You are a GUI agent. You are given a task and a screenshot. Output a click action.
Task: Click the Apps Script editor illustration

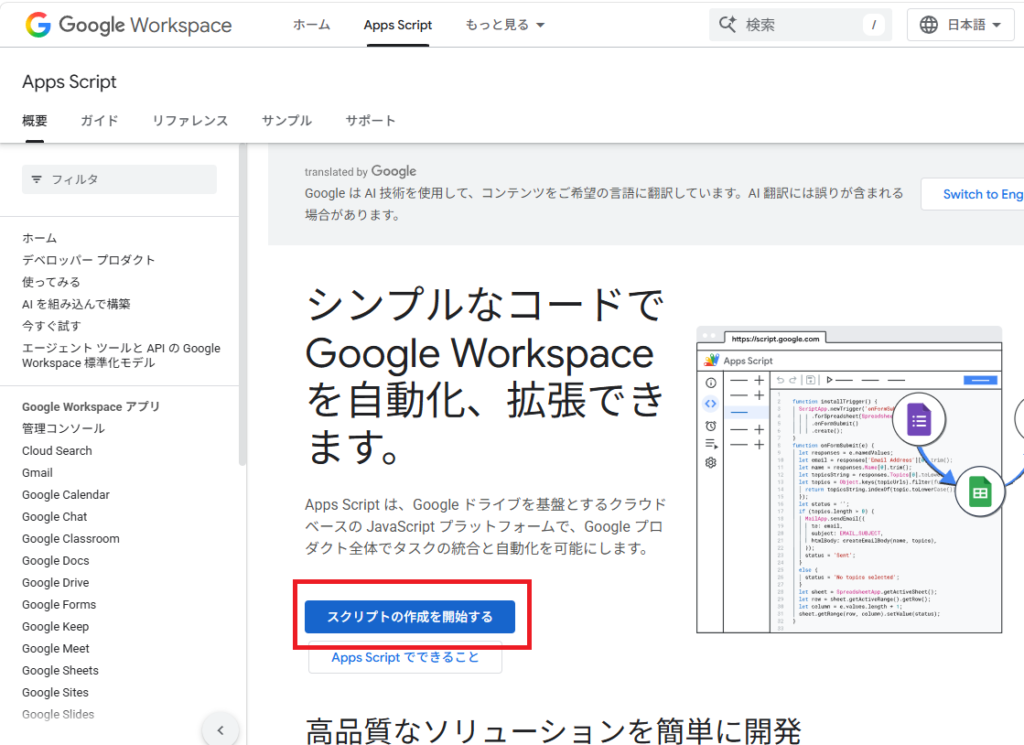849,480
